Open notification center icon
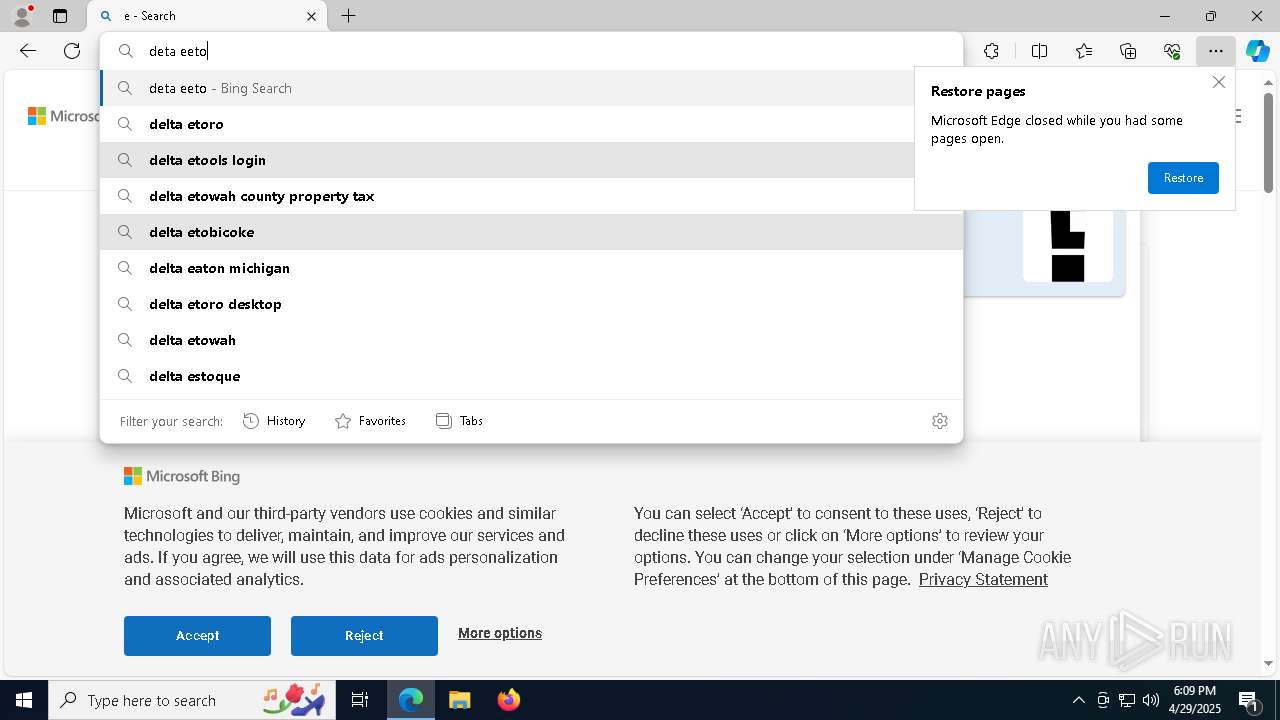This screenshot has height=720, width=1280. click(x=1248, y=700)
